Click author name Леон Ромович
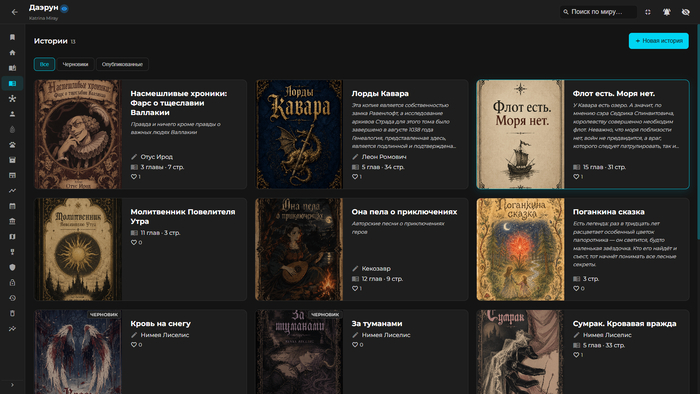Image resolution: width=700 pixels, height=394 pixels. point(384,157)
